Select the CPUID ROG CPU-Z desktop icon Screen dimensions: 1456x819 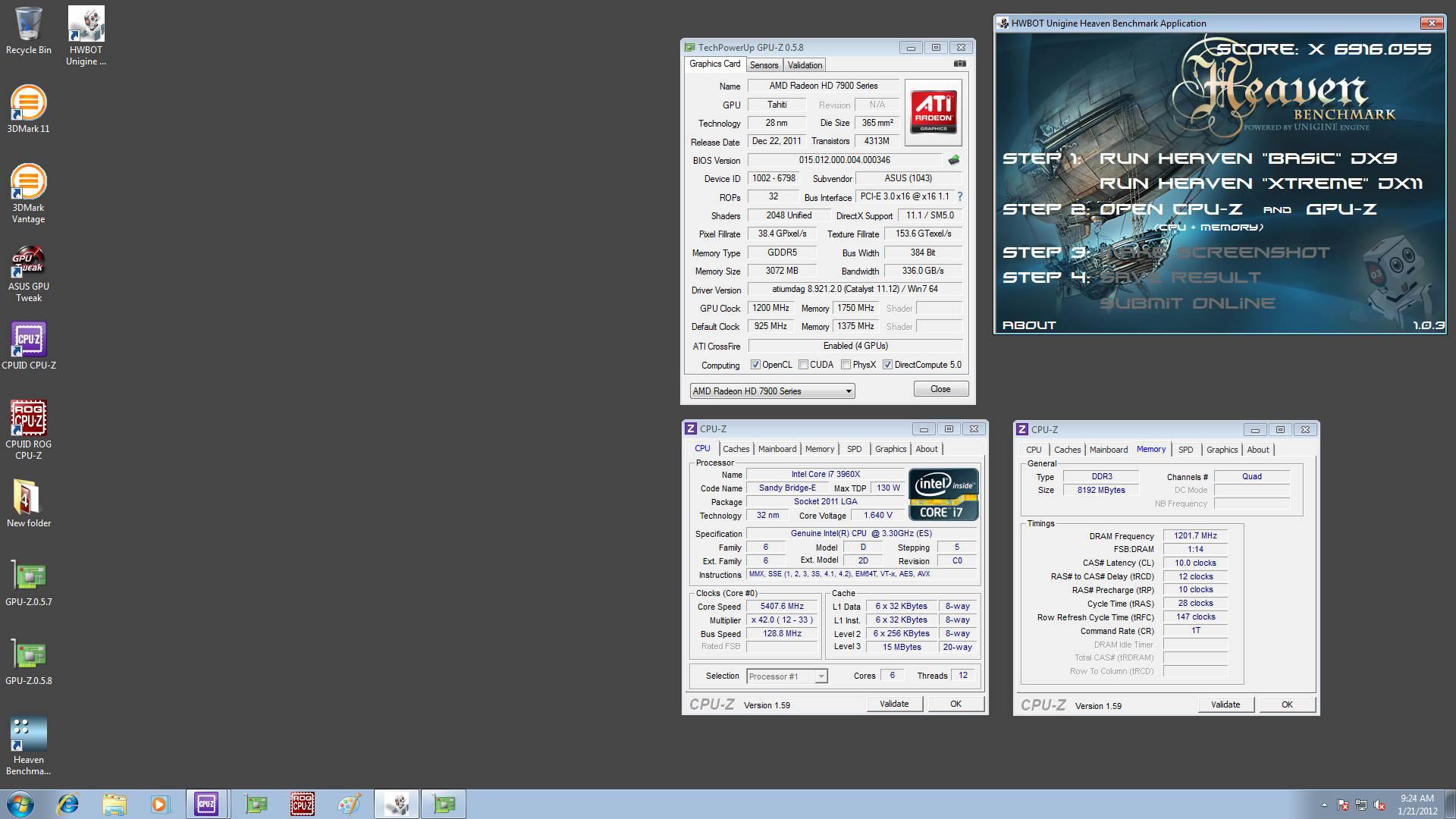coord(29,430)
